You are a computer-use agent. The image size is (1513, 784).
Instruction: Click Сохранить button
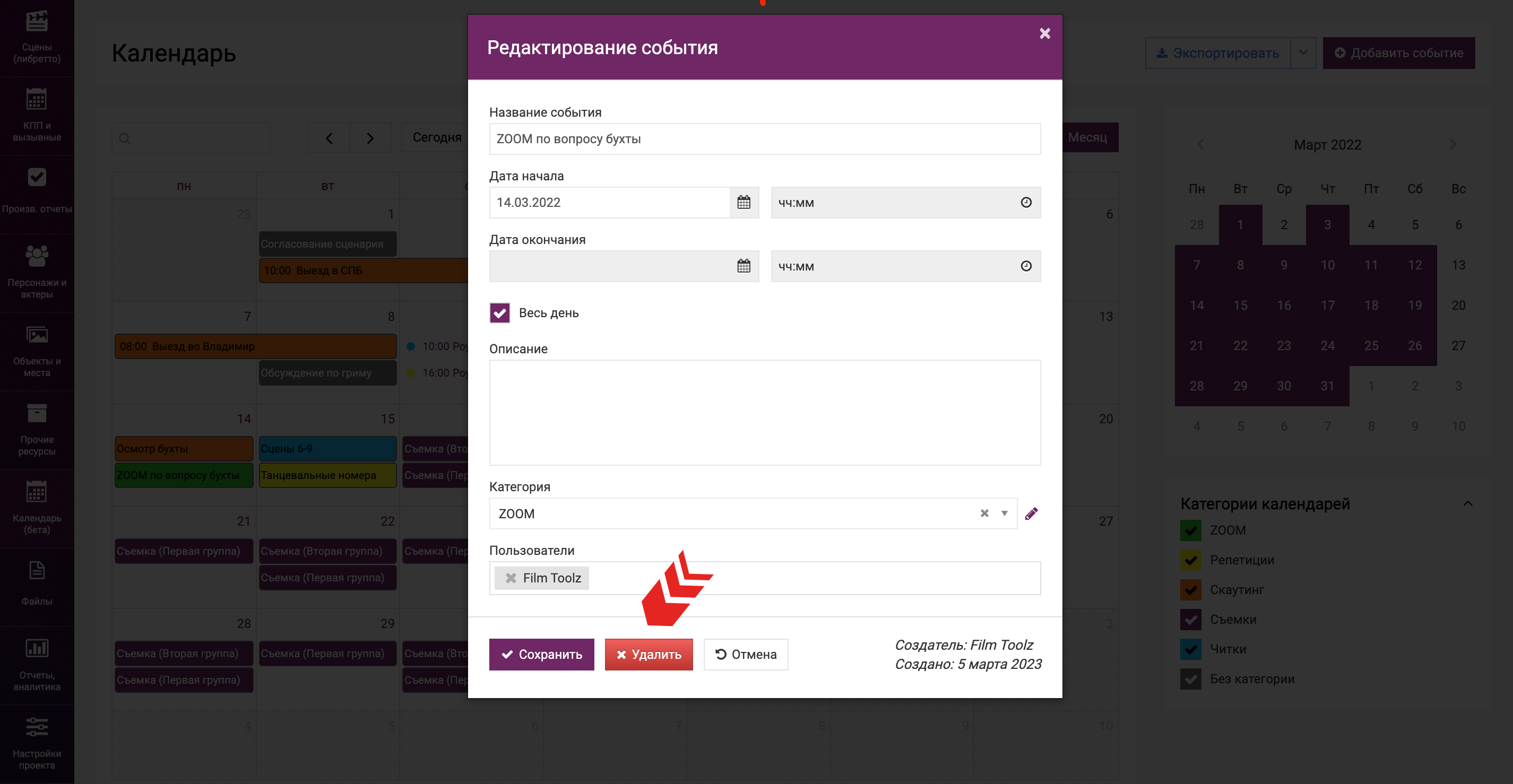click(x=541, y=654)
